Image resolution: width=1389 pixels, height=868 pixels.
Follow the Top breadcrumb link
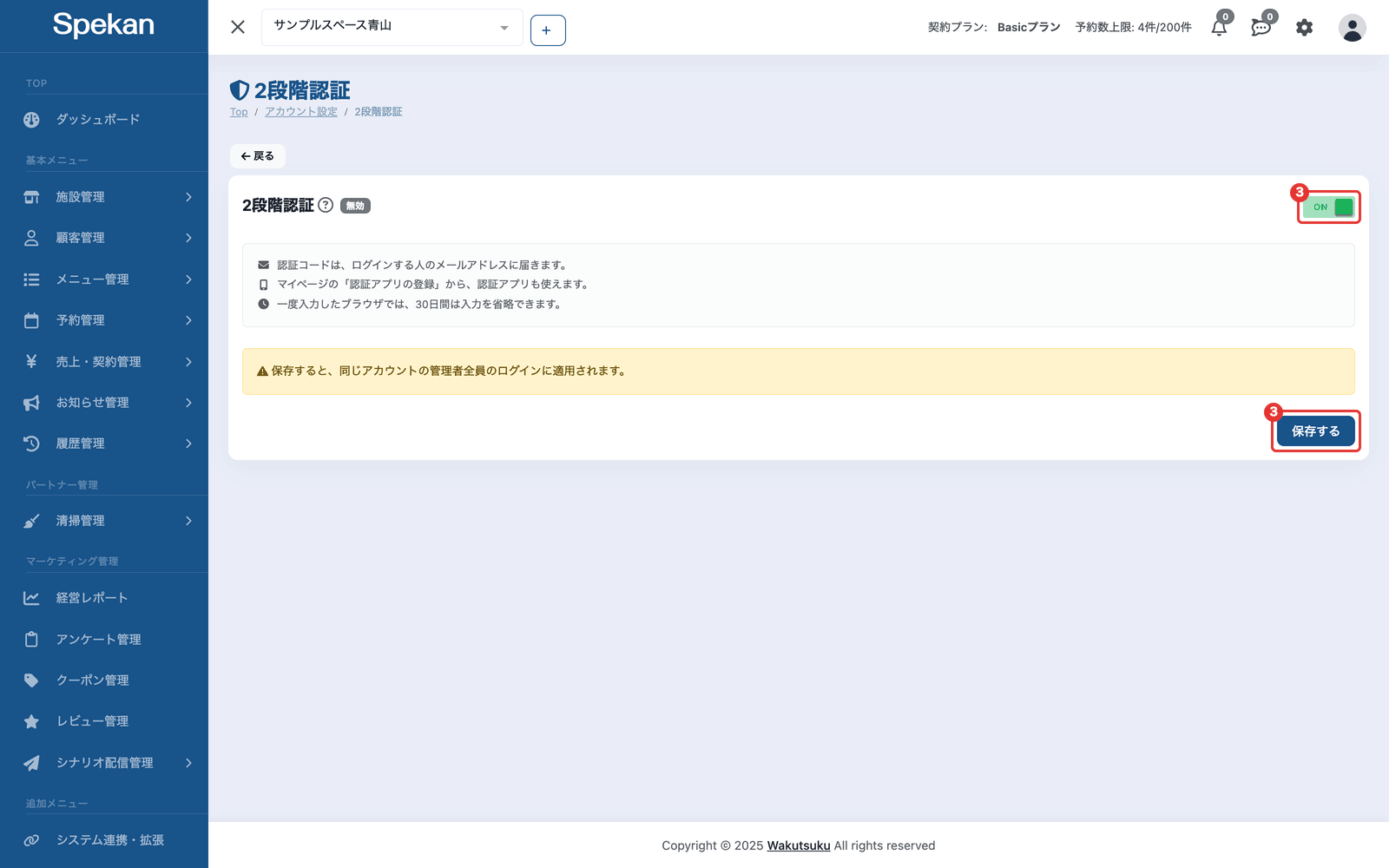click(x=239, y=112)
